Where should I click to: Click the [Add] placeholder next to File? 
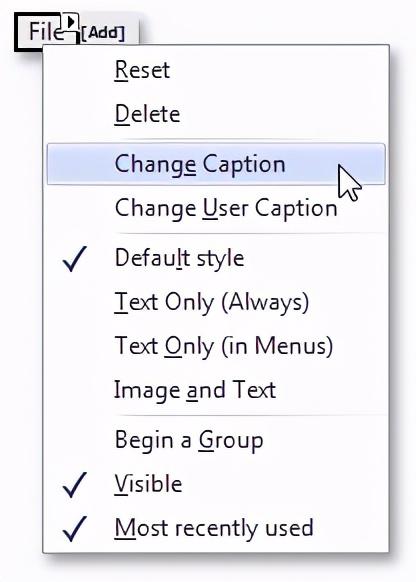[x=103, y=33]
